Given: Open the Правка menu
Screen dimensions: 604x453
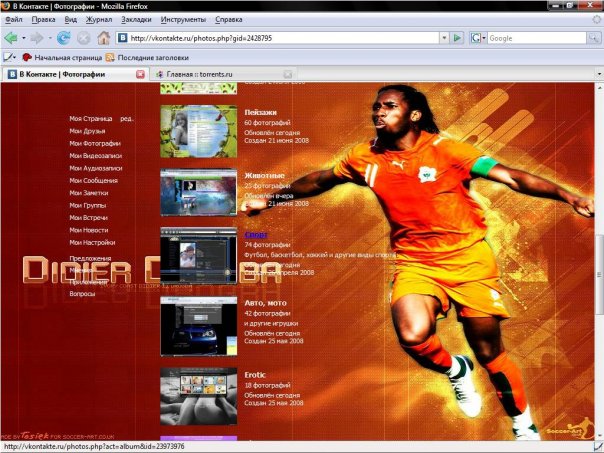Looking at the screenshot, I should point(43,19).
